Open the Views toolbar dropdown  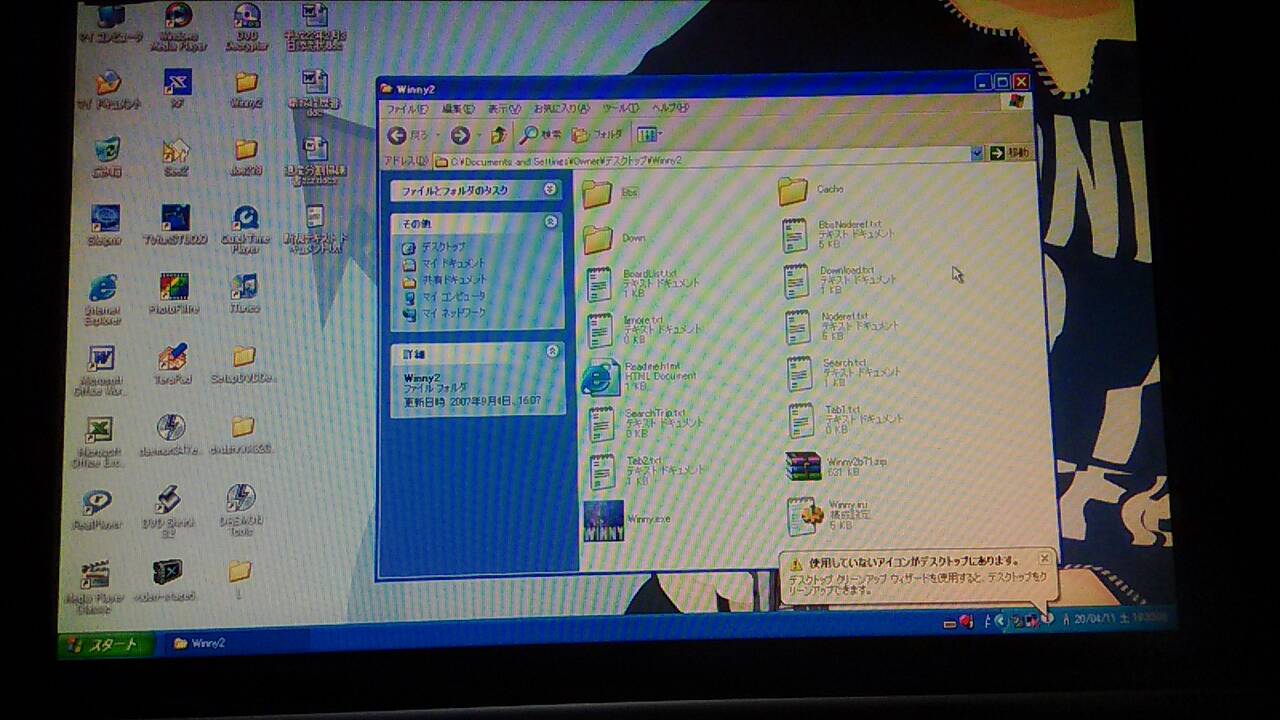pos(649,134)
